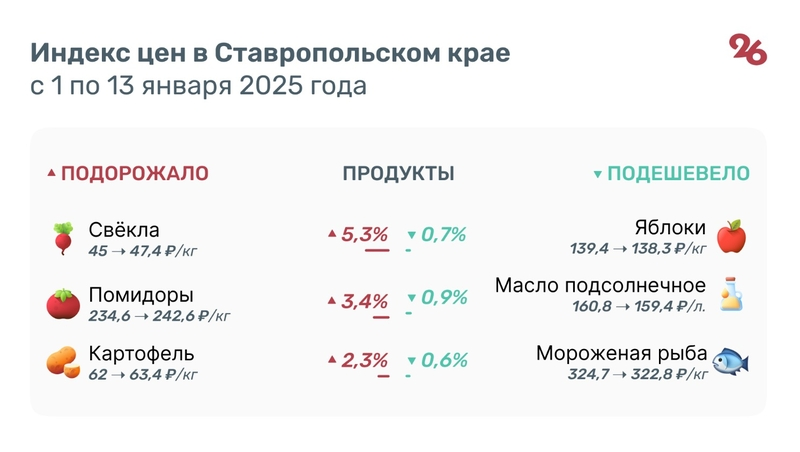The width and height of the screenshot is (800, 452).
Task: Click the Мороженая рыба label
Action: pyautogui.click(x=621, y=354)
